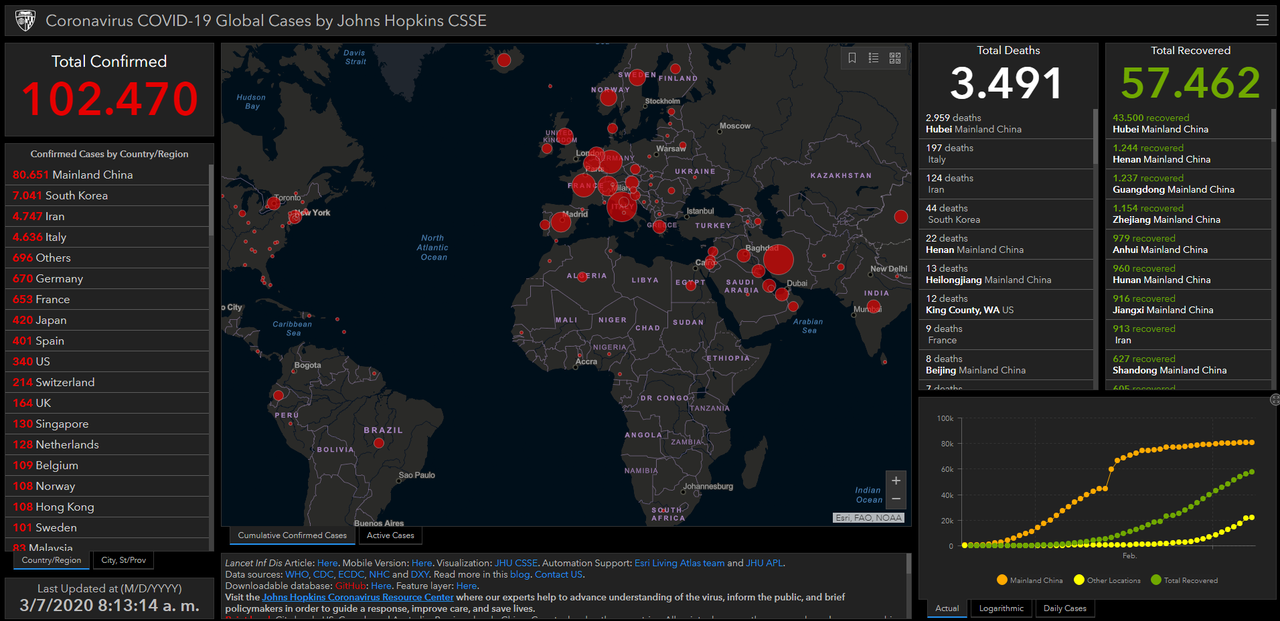Viewport: 1280px width, 621px height.
Task: Open the blog link
Action: click(x=519, y=575)
